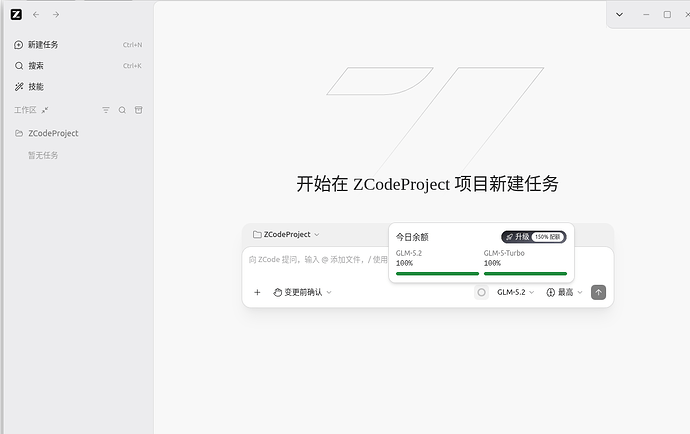Image resolution: width=690 pixels, height=434 pixels.
Task: Click the plus attachment icon
Action: (257, 292)
